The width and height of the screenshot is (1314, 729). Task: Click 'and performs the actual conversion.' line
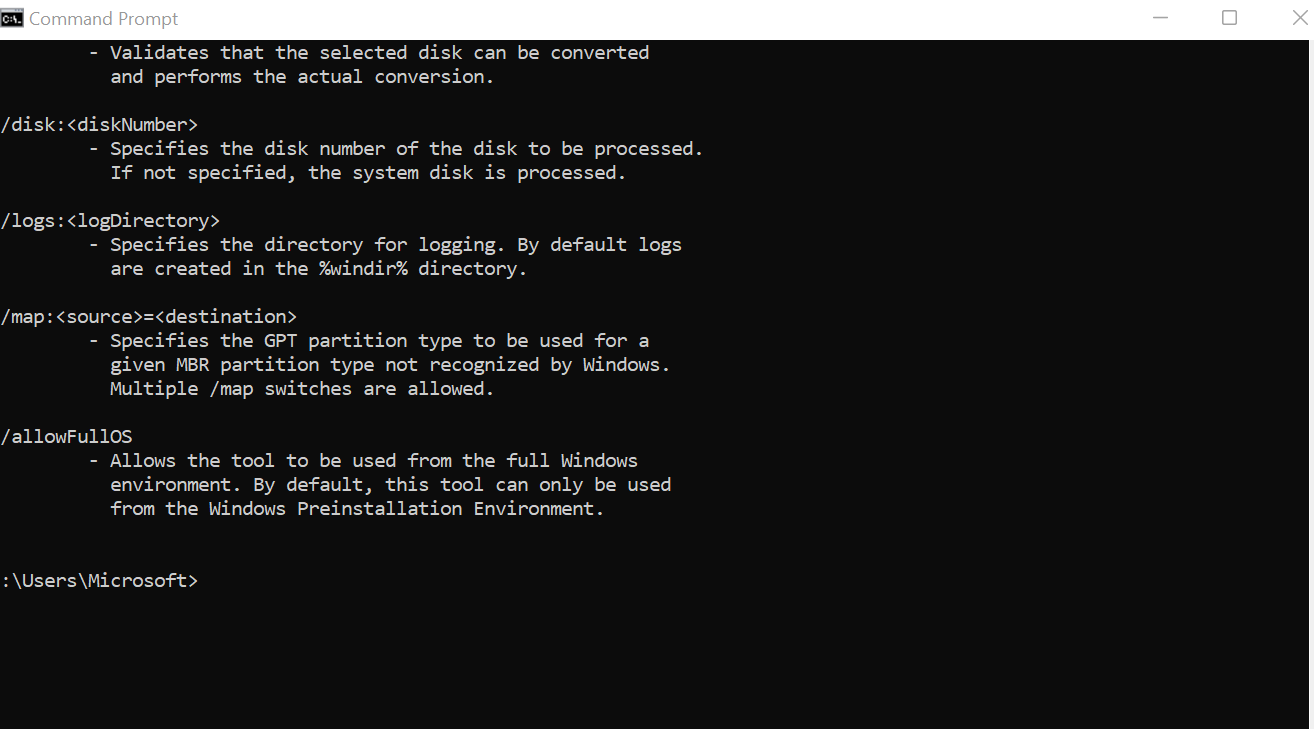pos(302,77)
